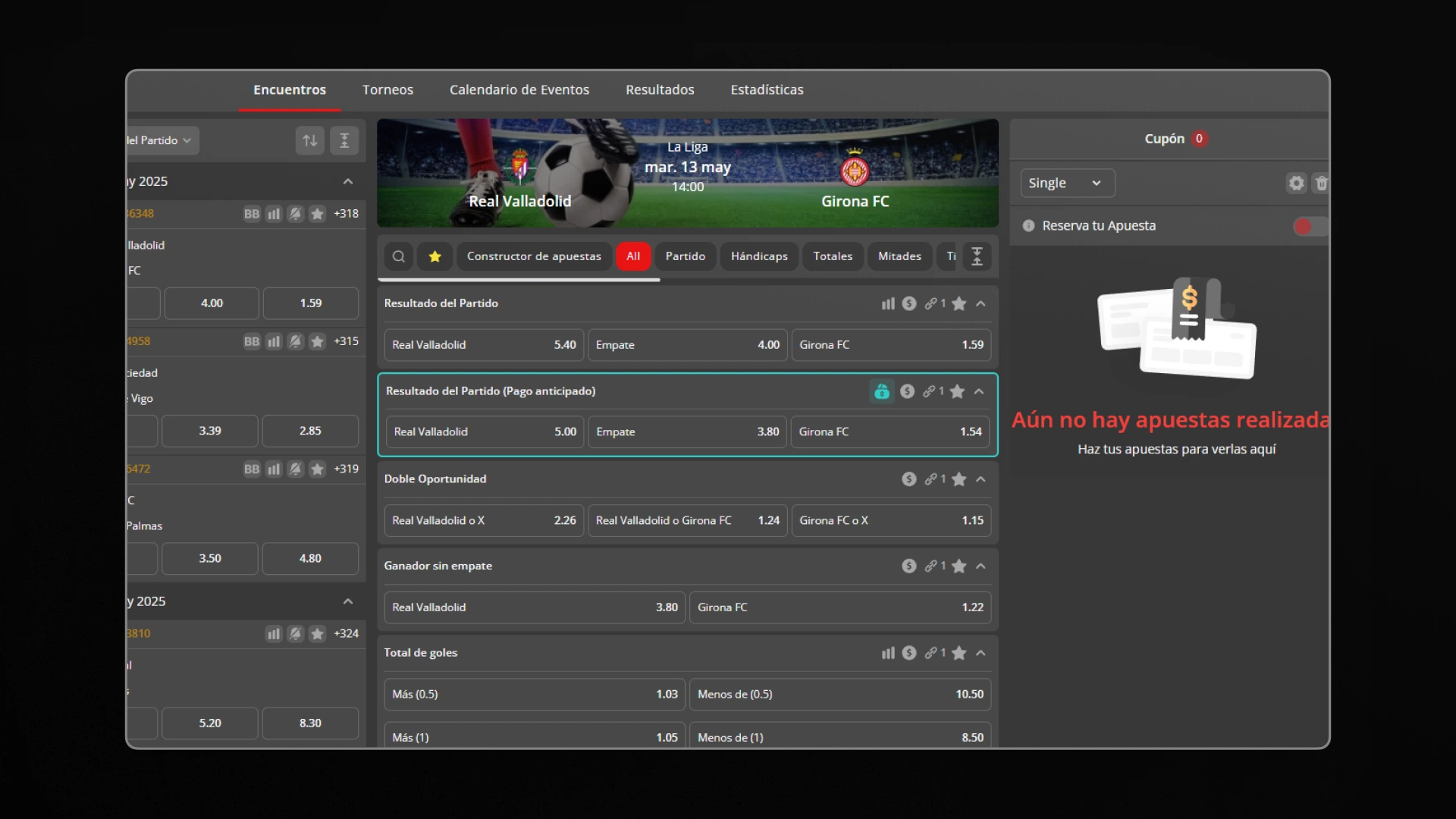Bet Real Valladolid o Girona FC 1.24

688,521
